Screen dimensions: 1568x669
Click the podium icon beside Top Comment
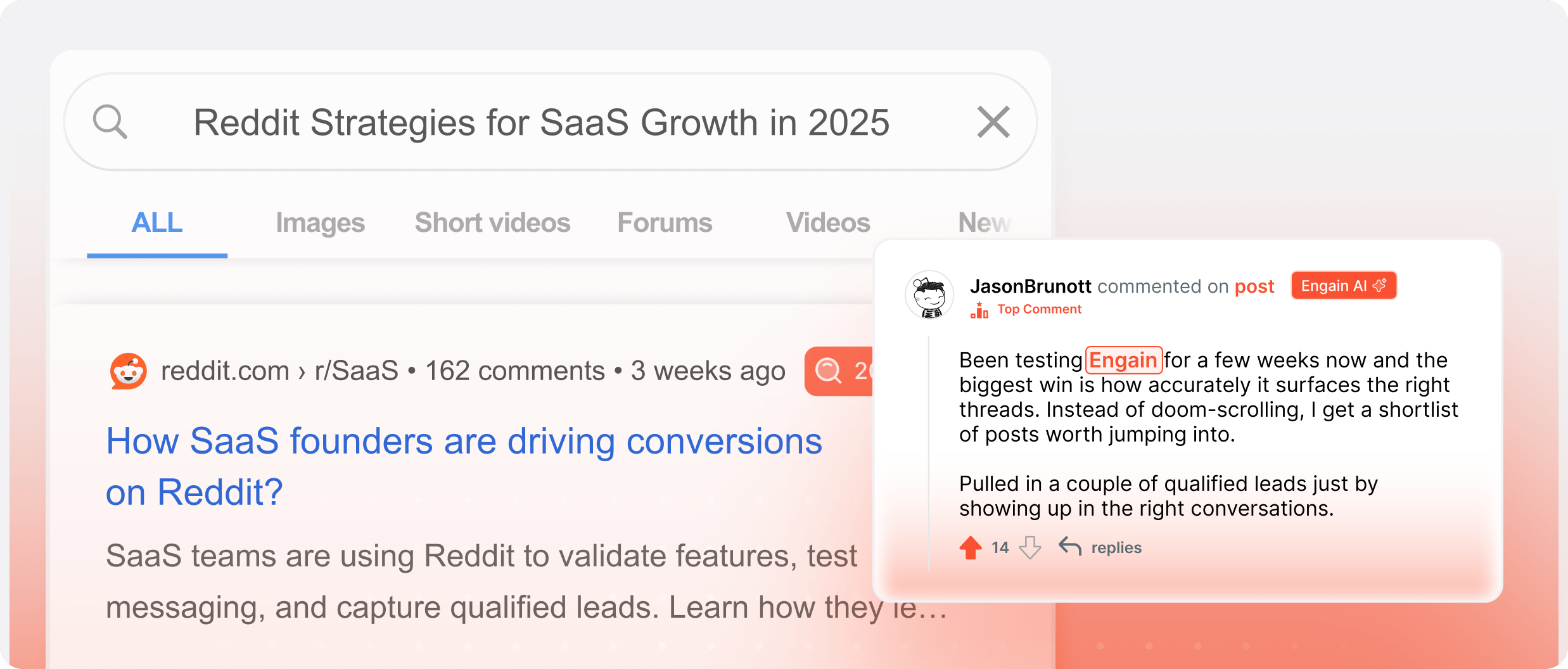click(979, 310)
